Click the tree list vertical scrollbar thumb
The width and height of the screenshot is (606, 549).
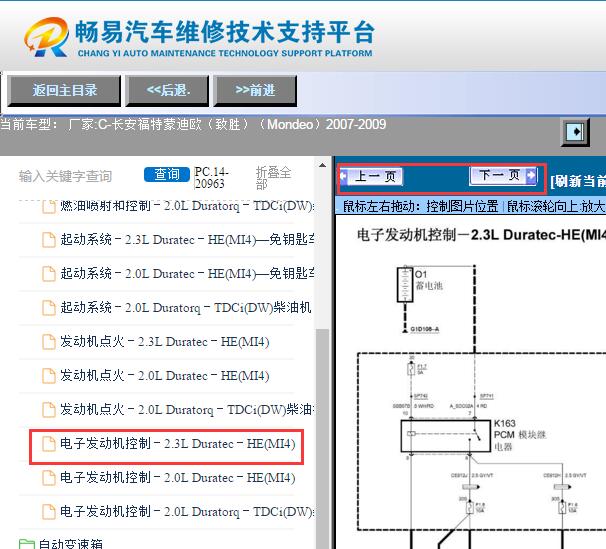coord(322,437)
